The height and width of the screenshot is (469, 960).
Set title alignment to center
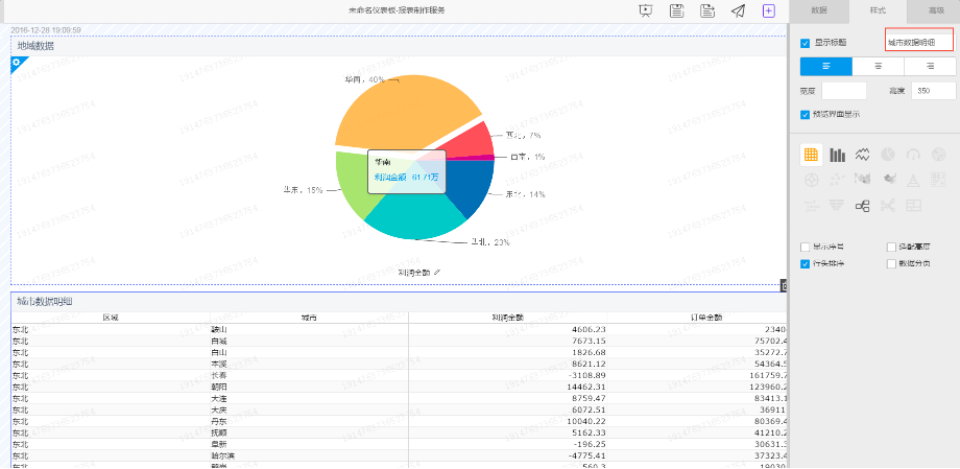[x=878, y=66]
